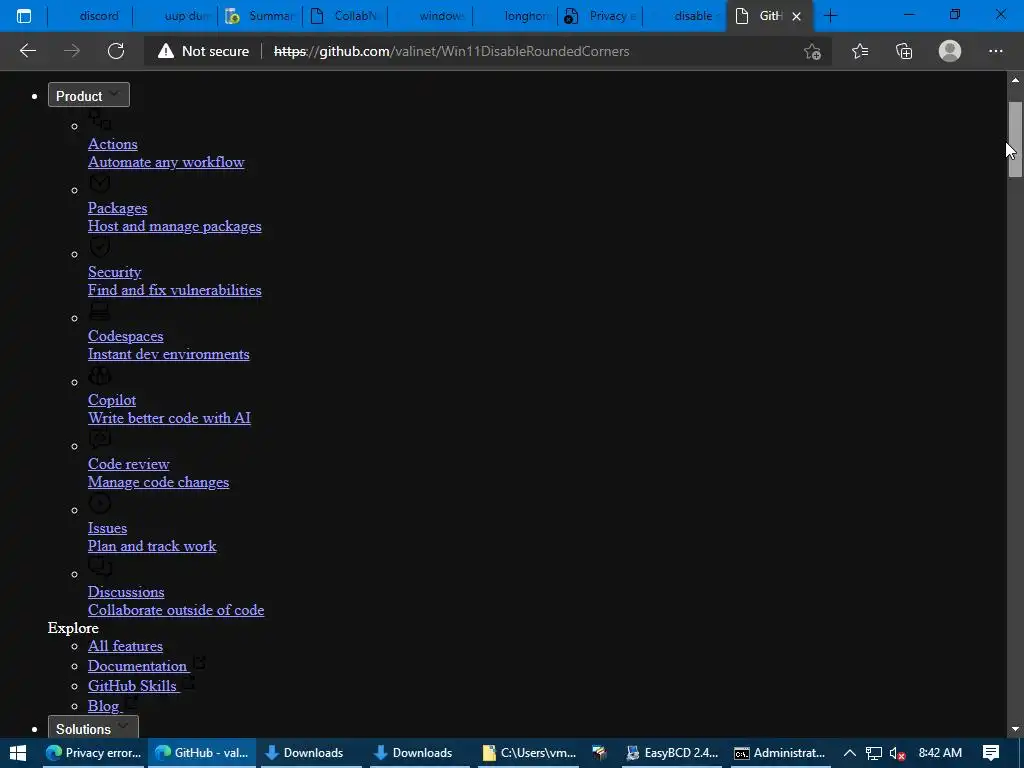Open the Documentation link
Viewport: 1024px width, 768px height.
[137, 665]
